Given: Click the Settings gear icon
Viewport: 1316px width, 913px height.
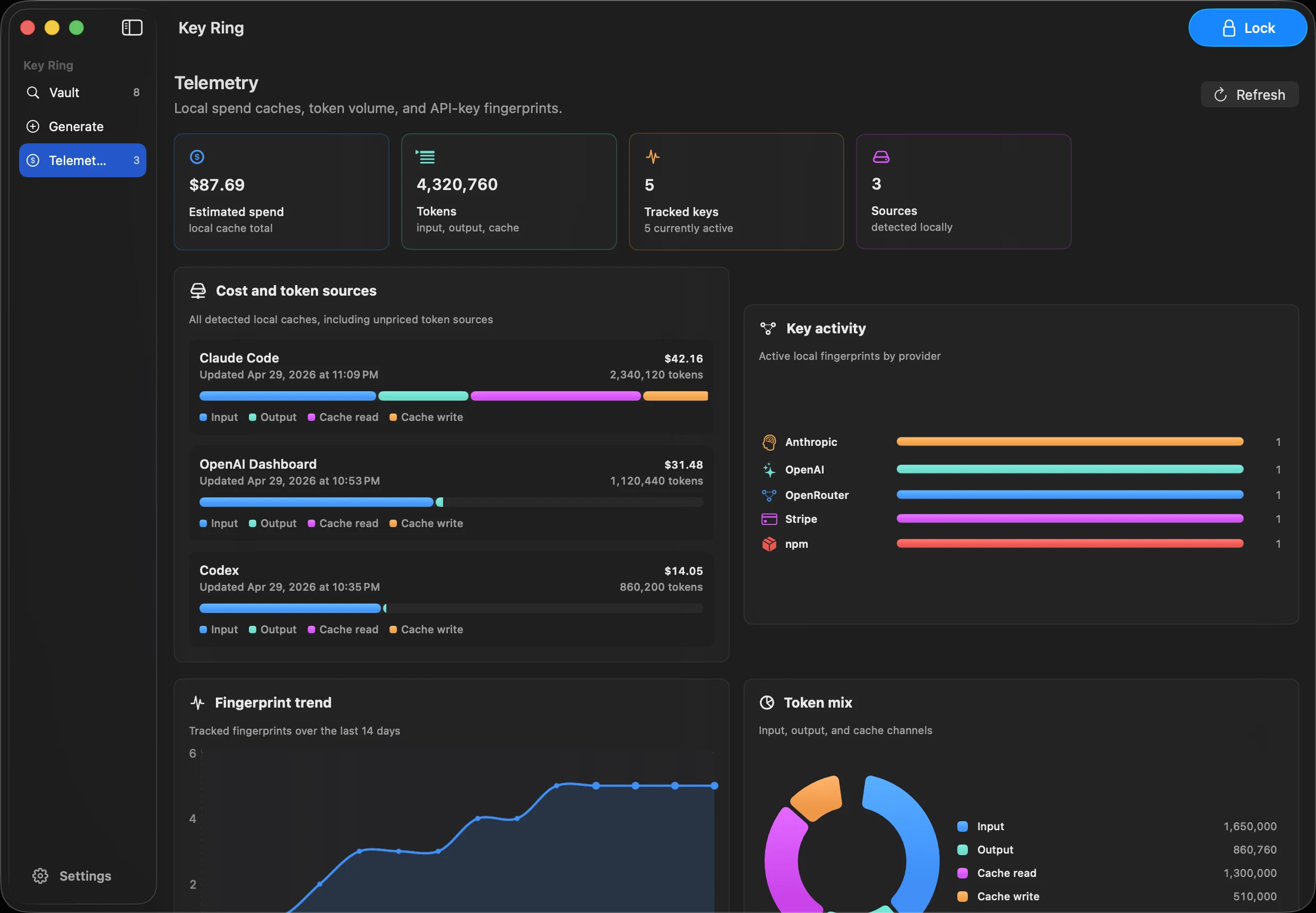Looking at the screenshot, I should tap(40, 876).
